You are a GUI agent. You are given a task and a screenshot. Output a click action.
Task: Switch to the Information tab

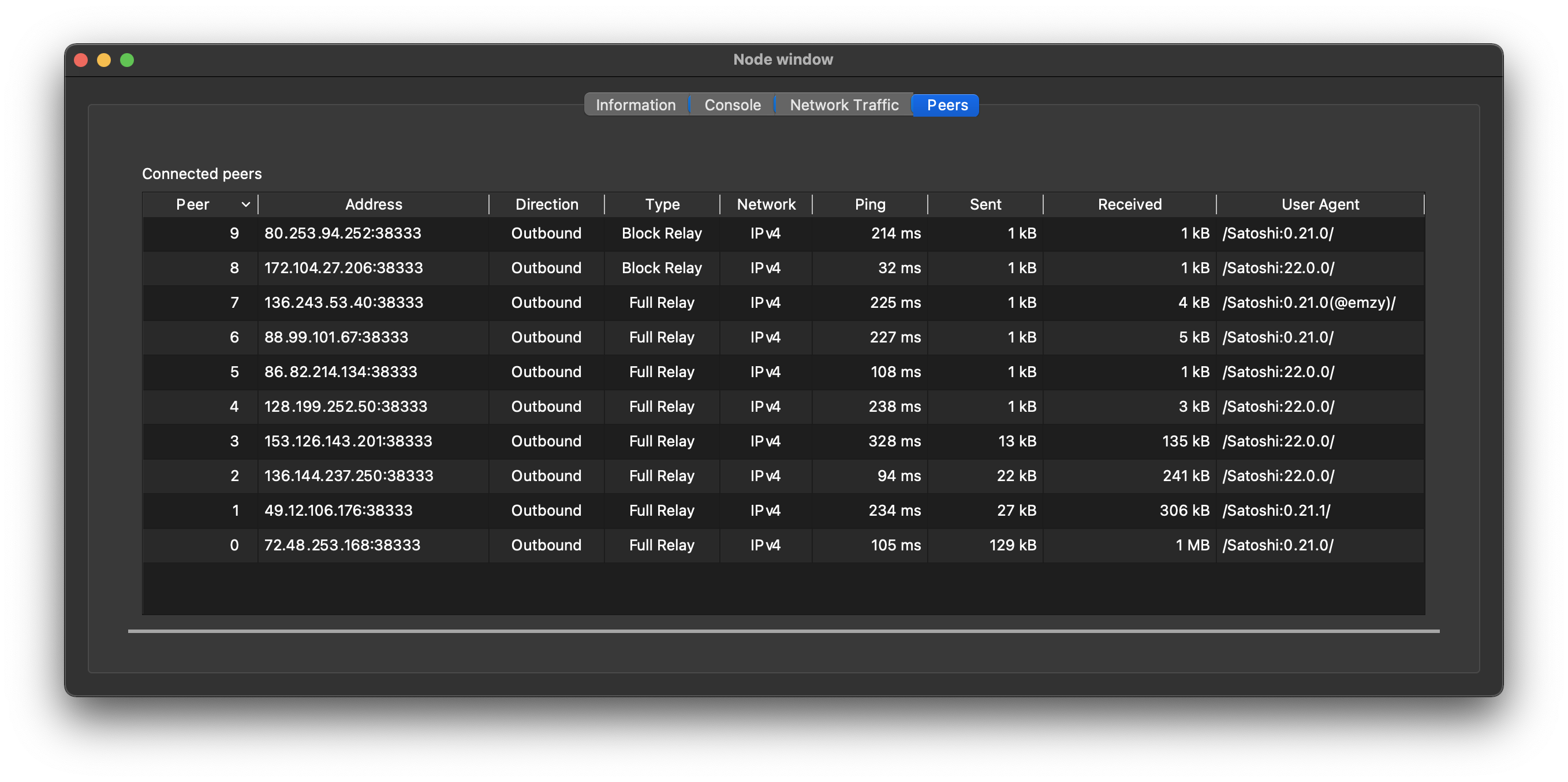pos(635,105)
